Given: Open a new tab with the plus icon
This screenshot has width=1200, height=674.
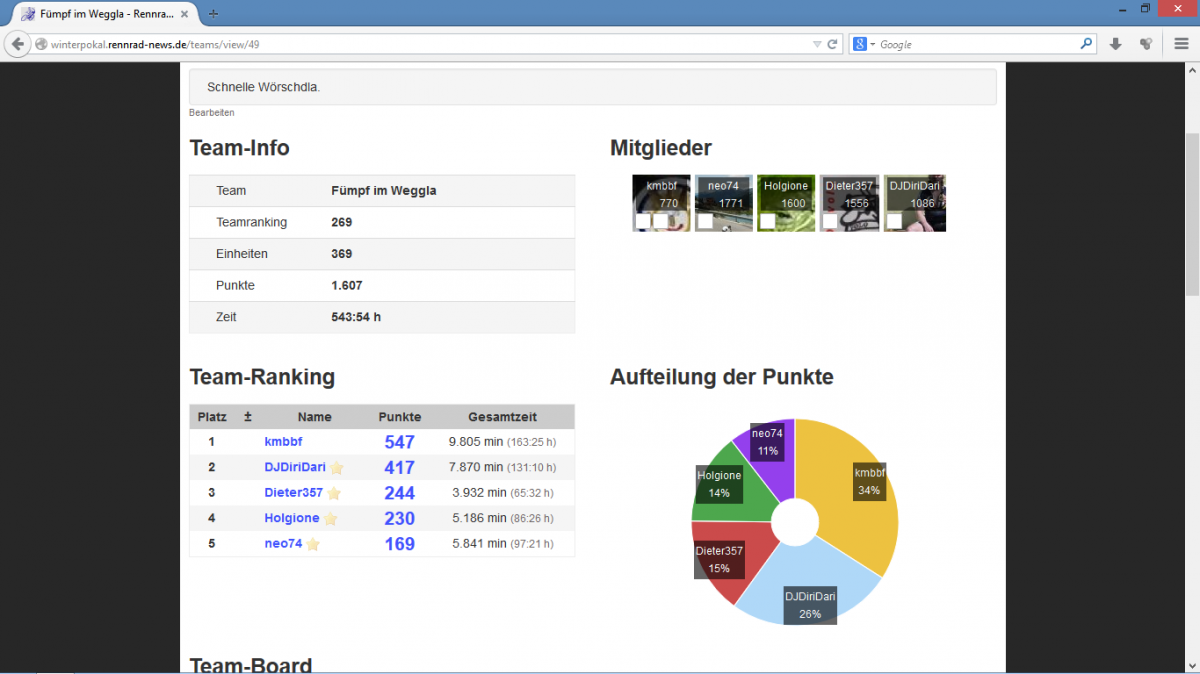Looking at the screenshot, I should pyautogui.click(x=213, y=13).
